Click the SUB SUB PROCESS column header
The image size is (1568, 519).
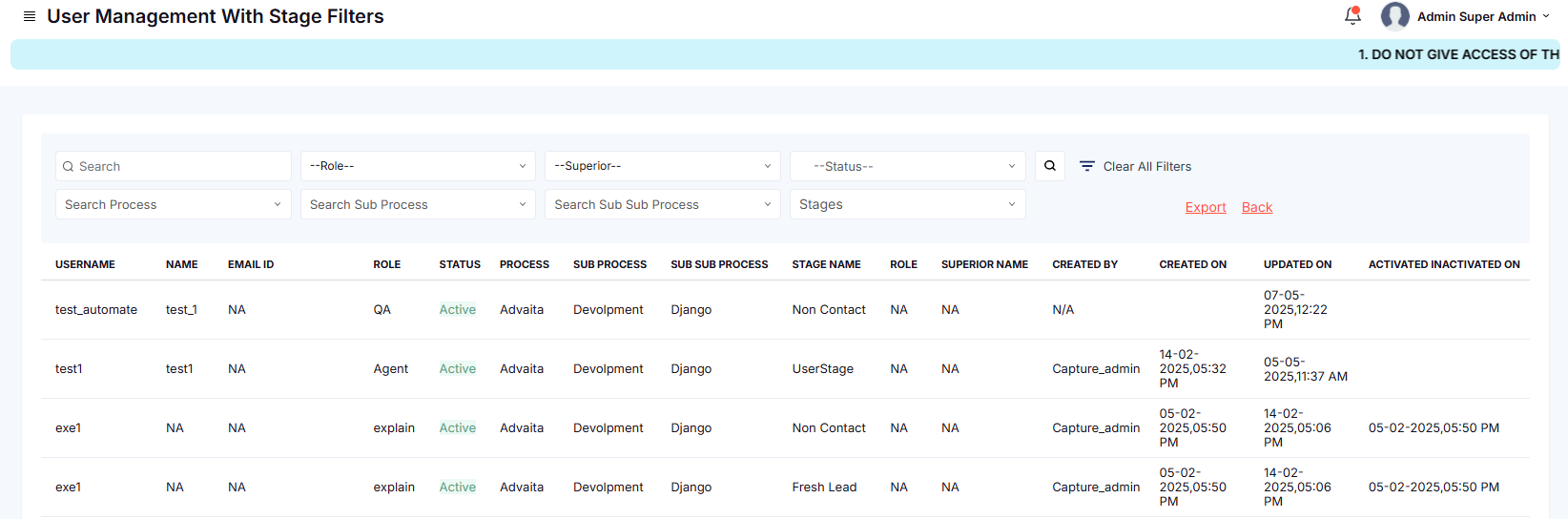(x=719, y=264)
